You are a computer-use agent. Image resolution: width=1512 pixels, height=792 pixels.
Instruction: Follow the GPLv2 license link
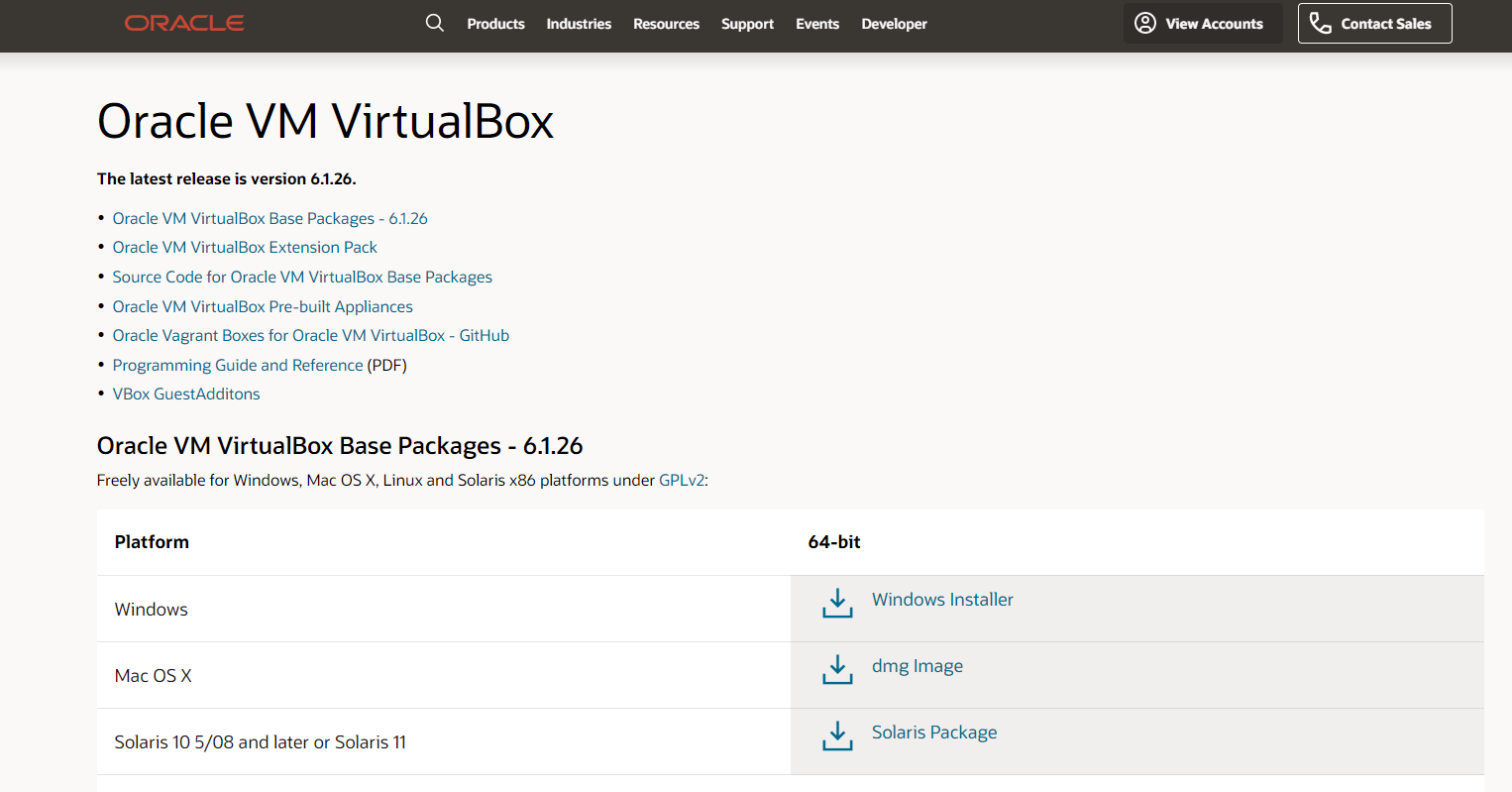[x=682, y=480]
